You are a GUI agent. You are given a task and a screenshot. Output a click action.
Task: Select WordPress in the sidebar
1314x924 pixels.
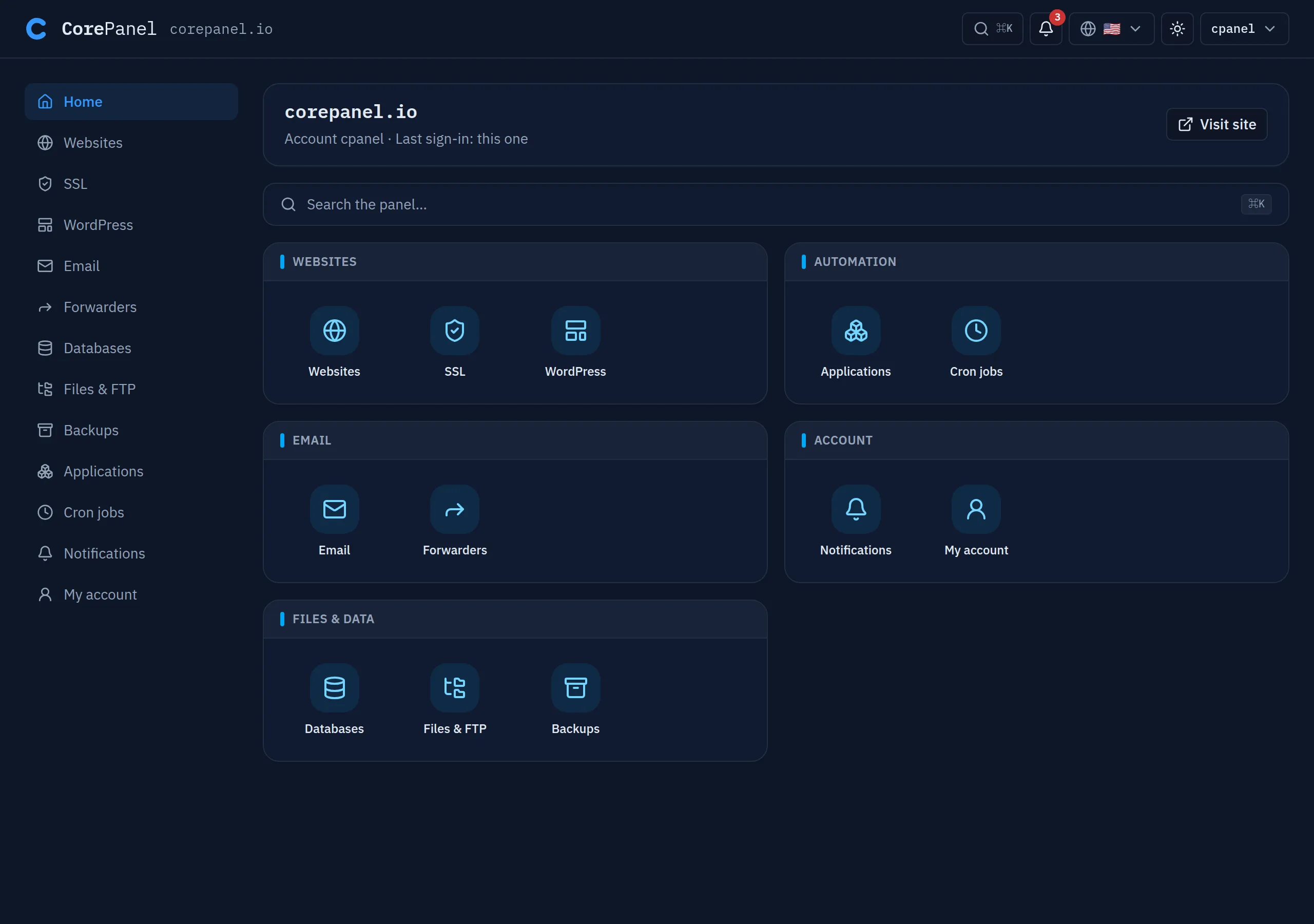point(131,225)
